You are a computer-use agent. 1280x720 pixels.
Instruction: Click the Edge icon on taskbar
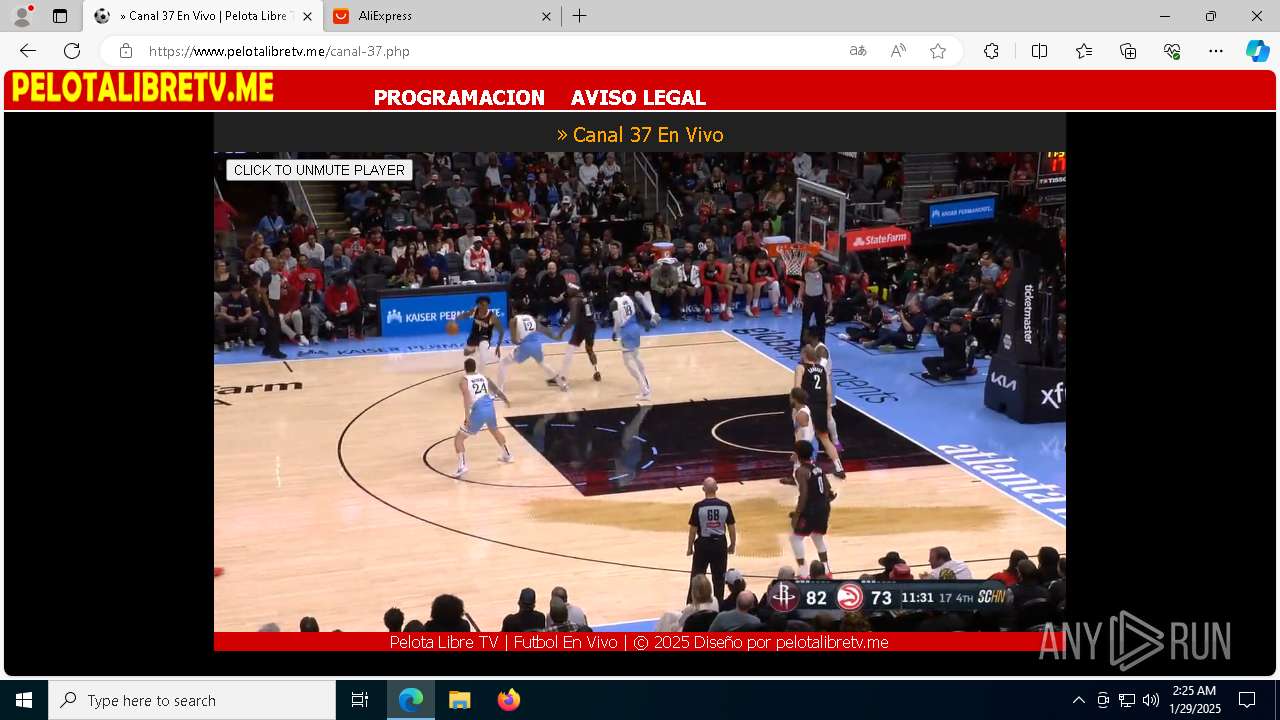[411, 700]
